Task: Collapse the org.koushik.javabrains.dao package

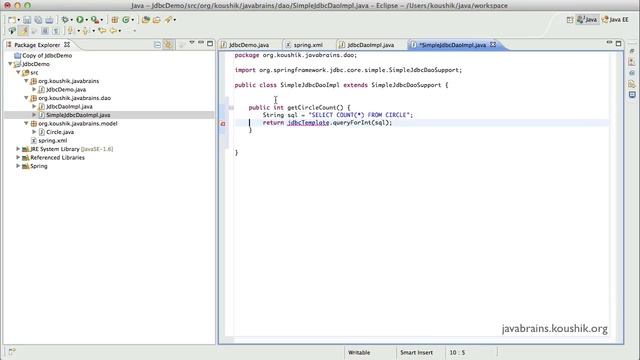Action: (26, 98)
